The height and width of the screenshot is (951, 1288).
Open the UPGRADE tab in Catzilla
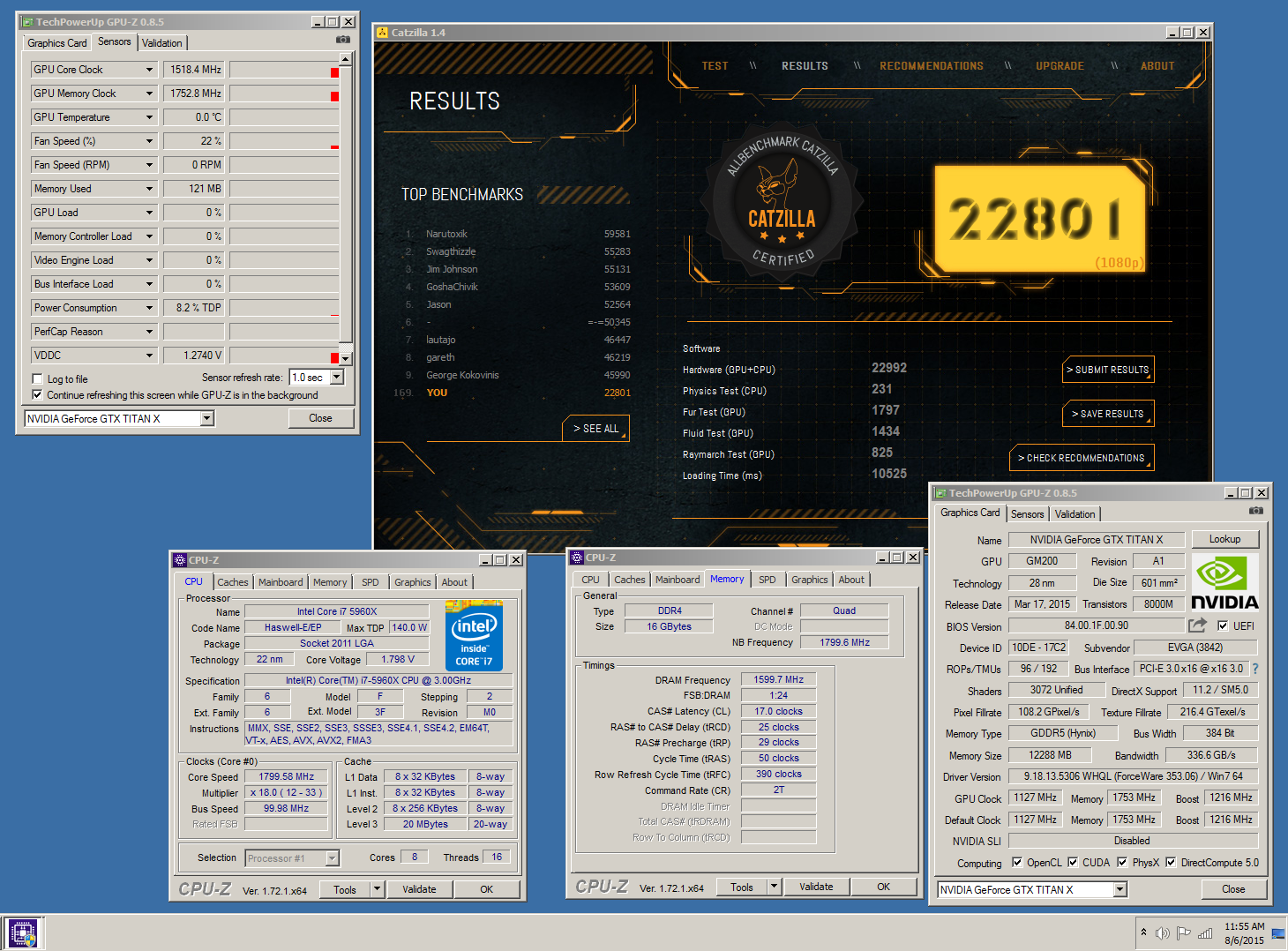point(1060,66)
